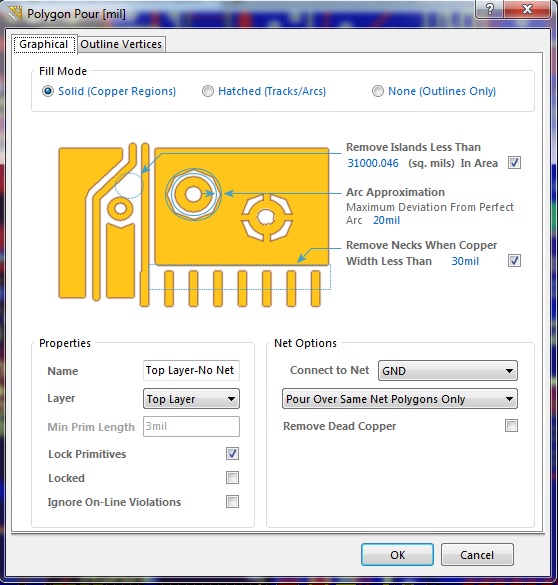Open the Outline Vertices tab
Image resolution: width=558 pixels, height=585 pixels.
pyautogui.click(x=121, y=44)
